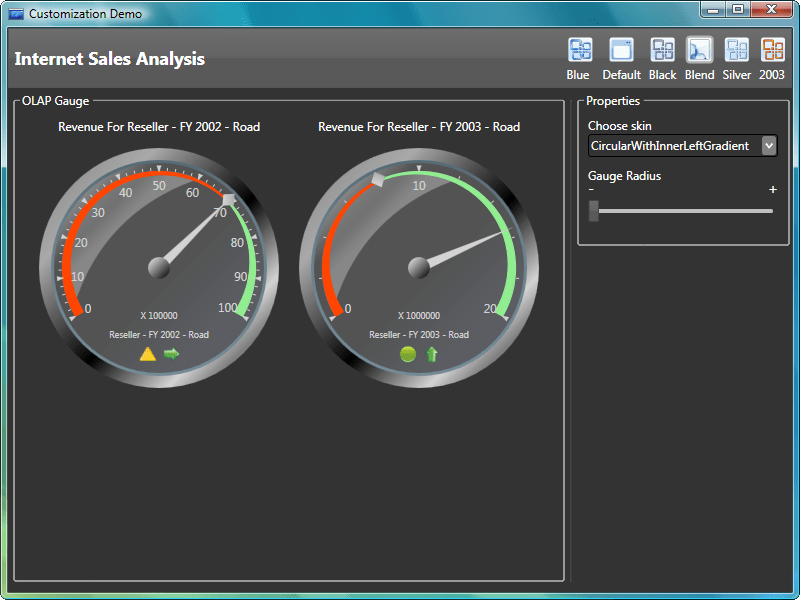Click the Revenue For Reseller FY 2002 title
The width and height of the screenshot is (800, 600).
click(159, 127)
